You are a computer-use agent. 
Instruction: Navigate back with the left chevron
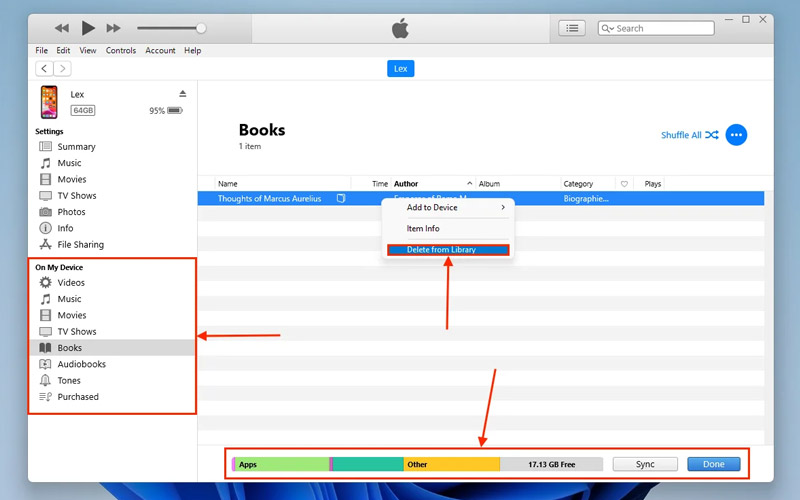(44, 69)
